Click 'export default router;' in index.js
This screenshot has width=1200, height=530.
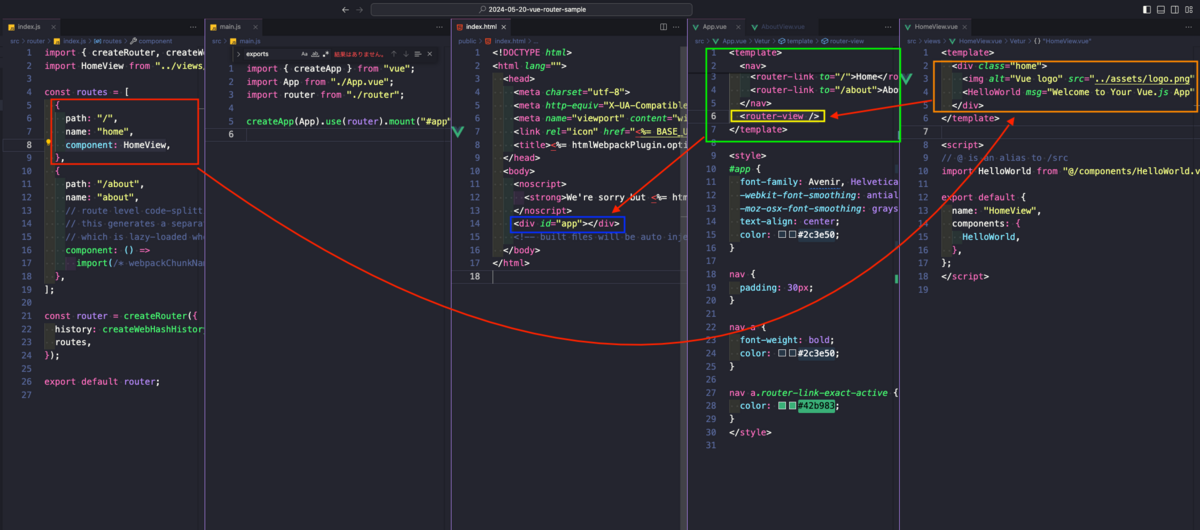click(102, 380)
